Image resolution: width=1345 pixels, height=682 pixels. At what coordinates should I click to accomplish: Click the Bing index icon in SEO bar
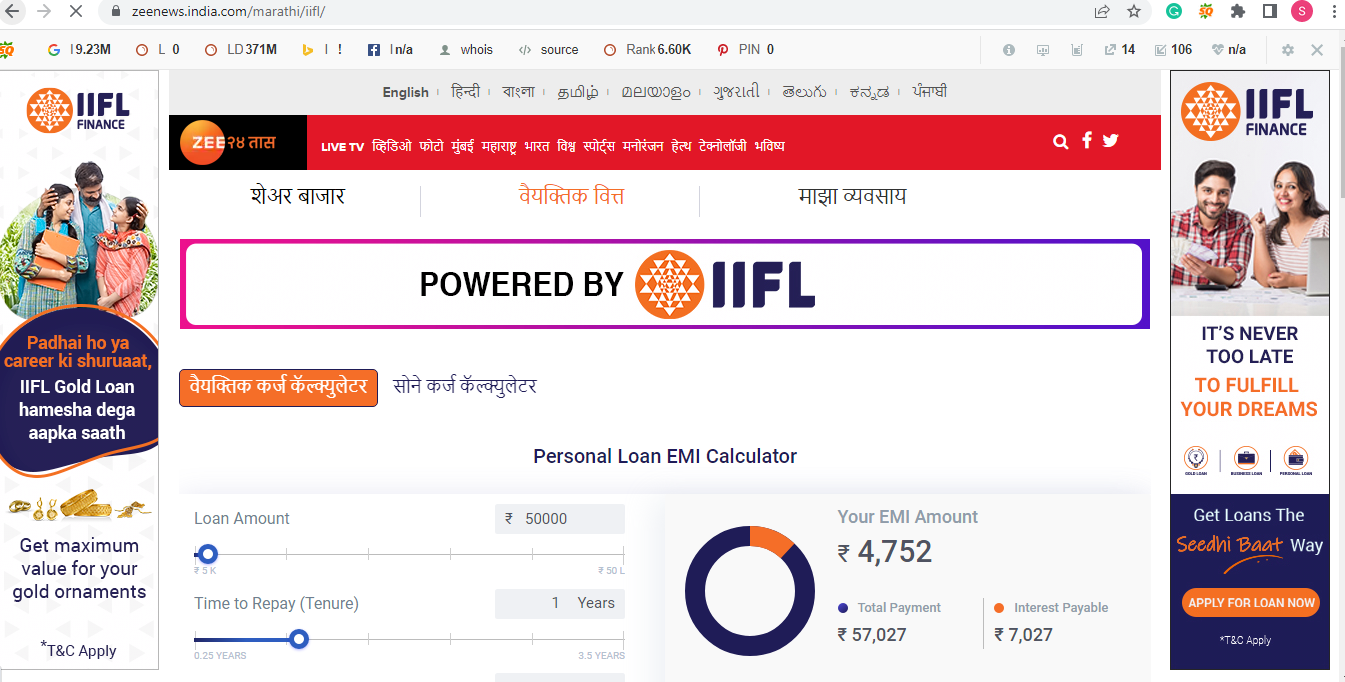[309, 50]
